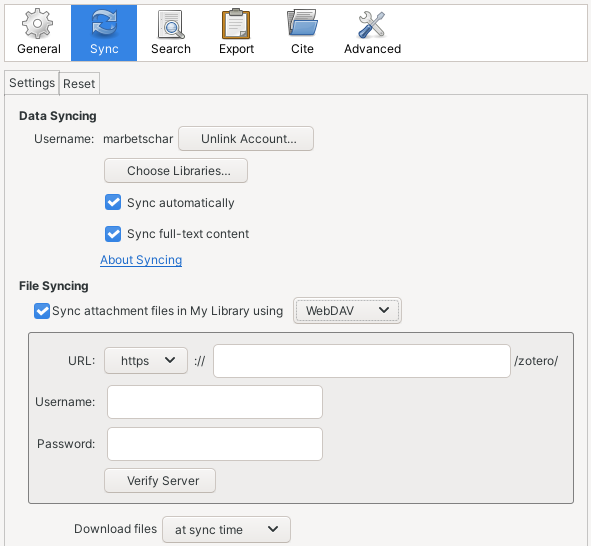
Task: Click the Choose Libraries button
Action: click(x=176, y=171)
